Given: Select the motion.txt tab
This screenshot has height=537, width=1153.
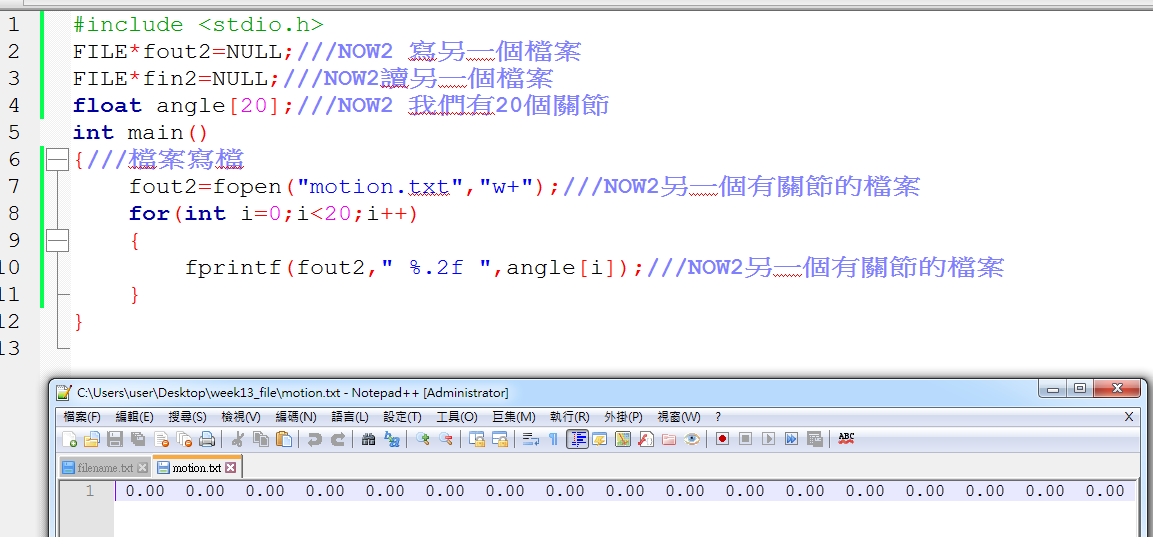Looking at the screenshot, I should pyautogui.click(x=196, y=468).
